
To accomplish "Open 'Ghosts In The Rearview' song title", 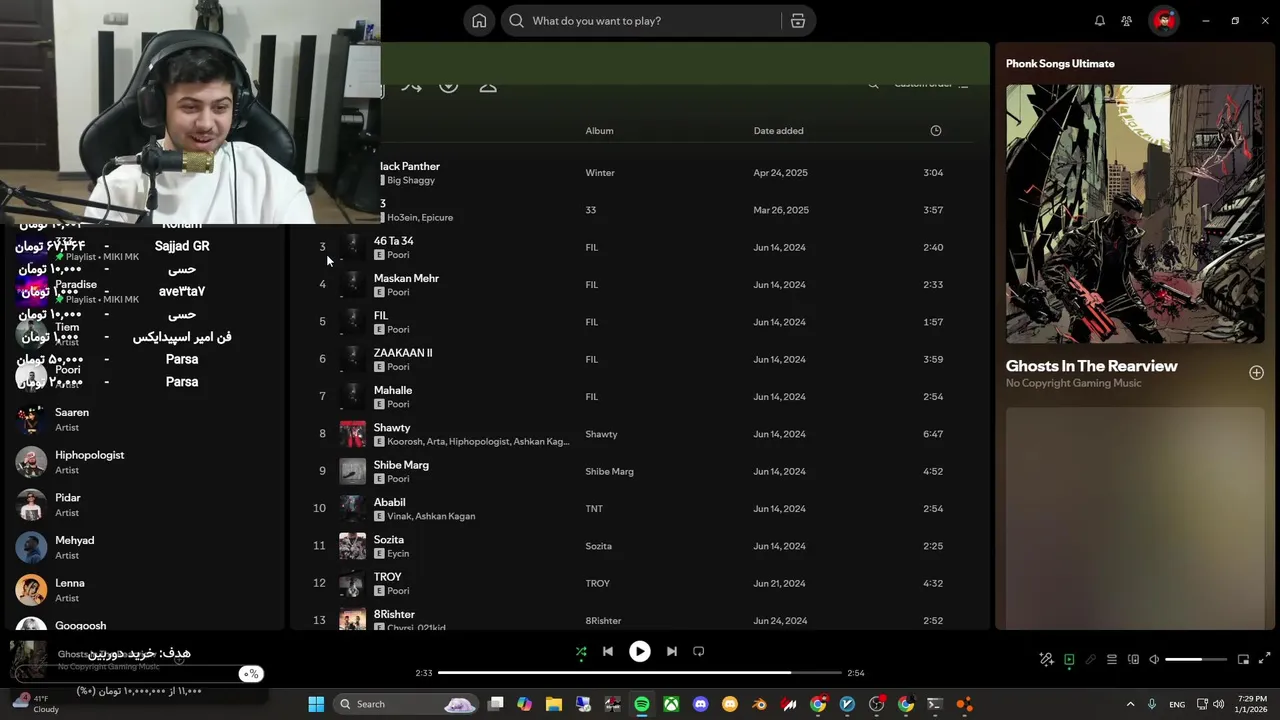I will [1091, 366].
